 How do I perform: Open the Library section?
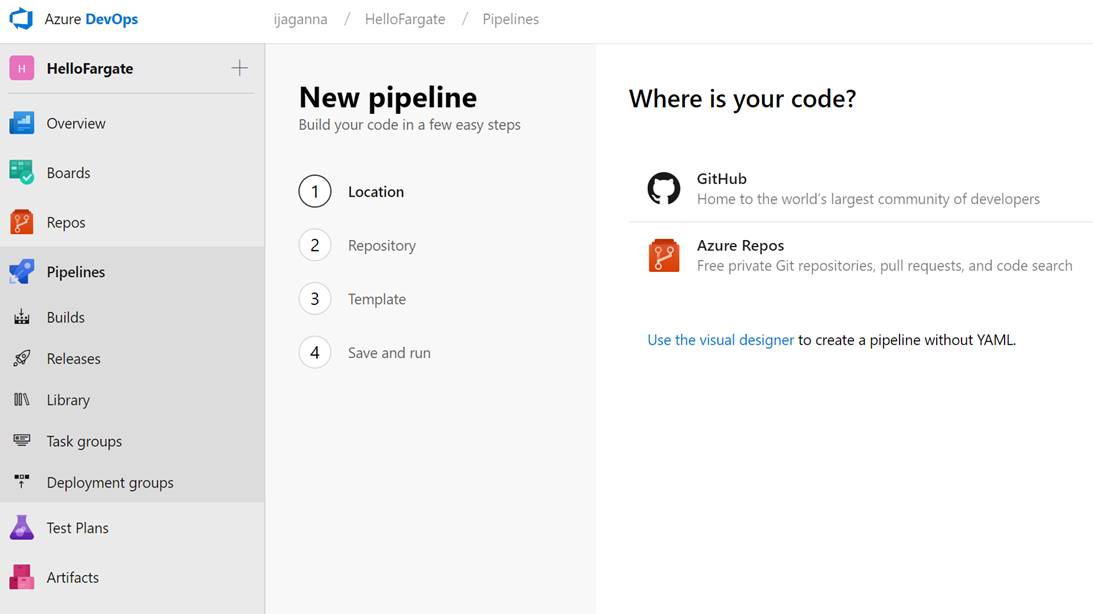click(68, 400)
